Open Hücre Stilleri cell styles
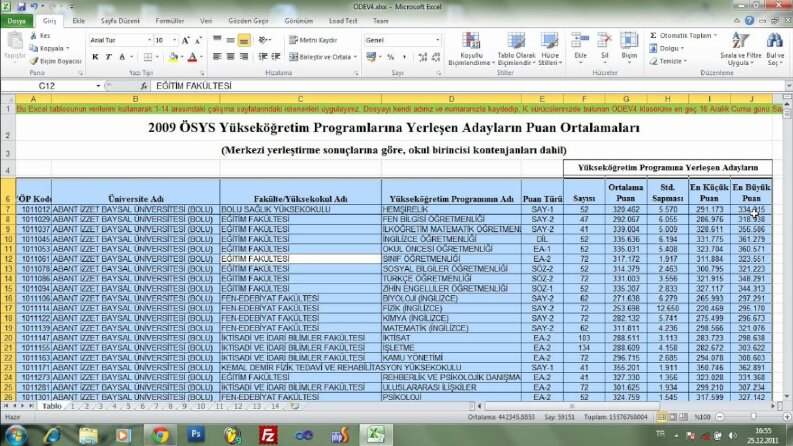793x446 pixels. [549, 49]
